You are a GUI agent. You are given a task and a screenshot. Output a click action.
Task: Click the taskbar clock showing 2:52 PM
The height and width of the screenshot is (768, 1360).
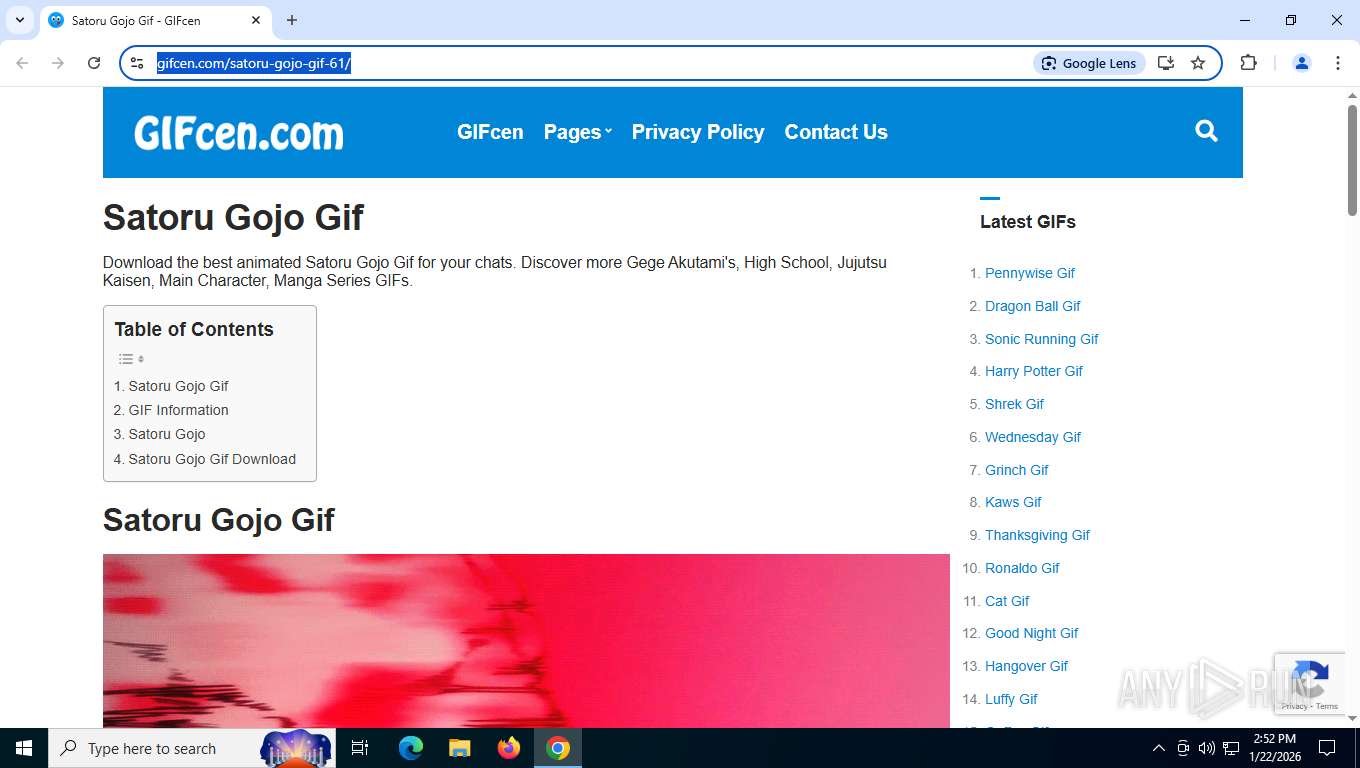pos(1274,748)
